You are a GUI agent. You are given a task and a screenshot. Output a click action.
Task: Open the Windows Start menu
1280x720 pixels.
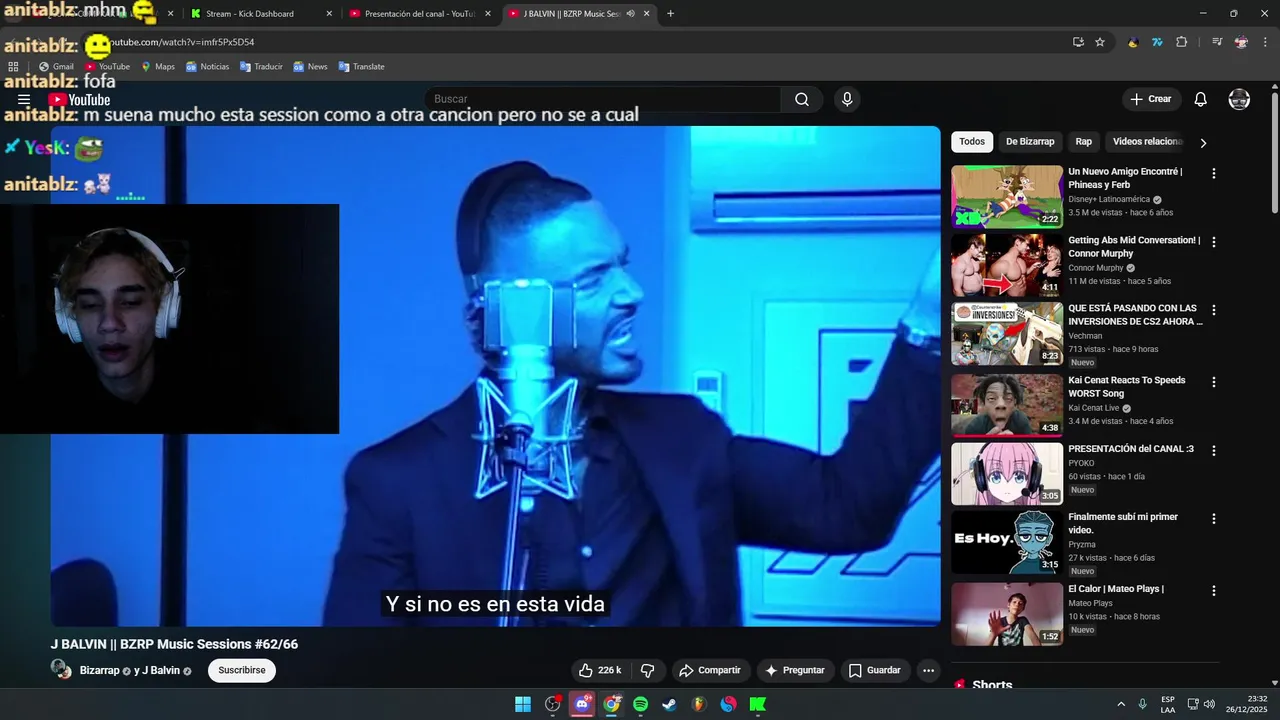point(523,704)
